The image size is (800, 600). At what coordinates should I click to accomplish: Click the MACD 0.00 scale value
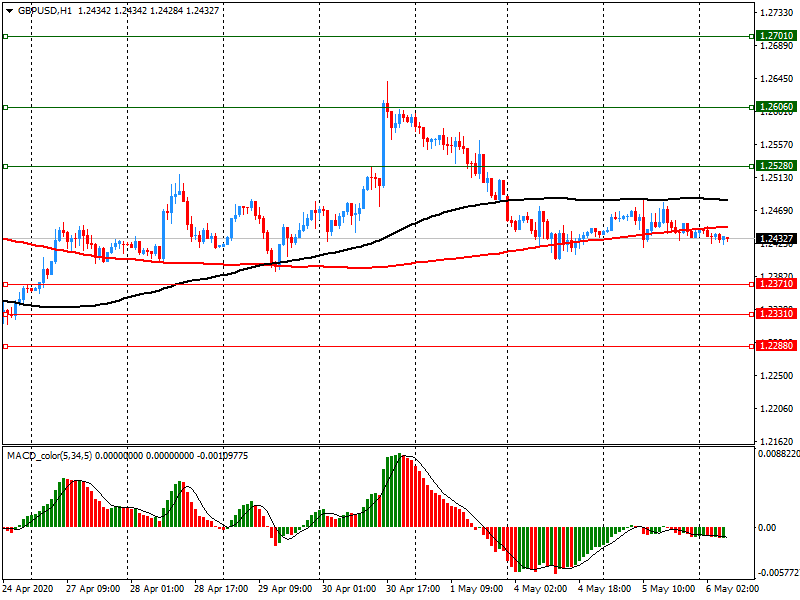pyautogui.click(x=768, y=528)
